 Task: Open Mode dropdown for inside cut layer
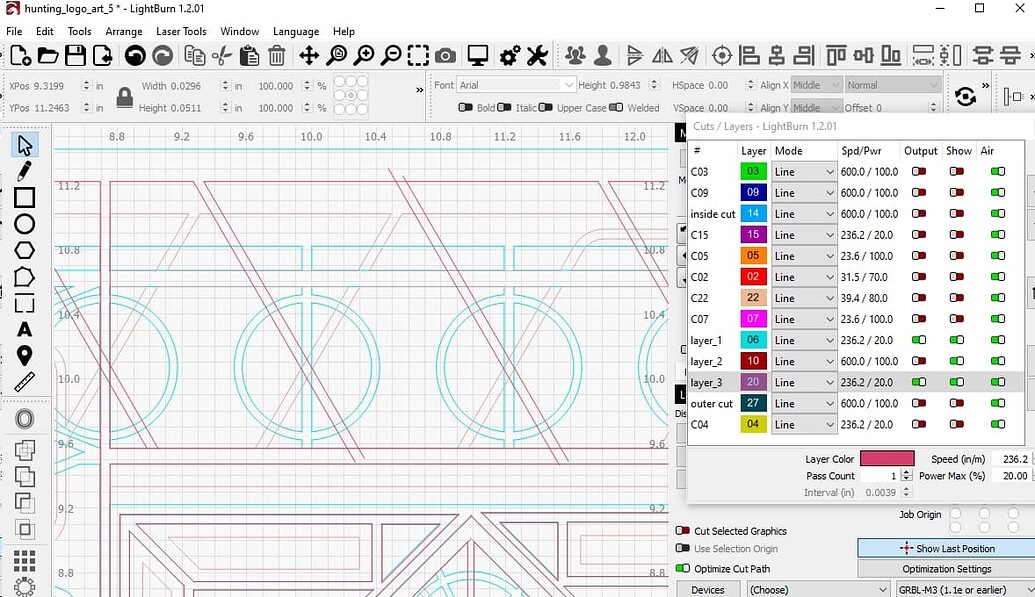[804, 214]
